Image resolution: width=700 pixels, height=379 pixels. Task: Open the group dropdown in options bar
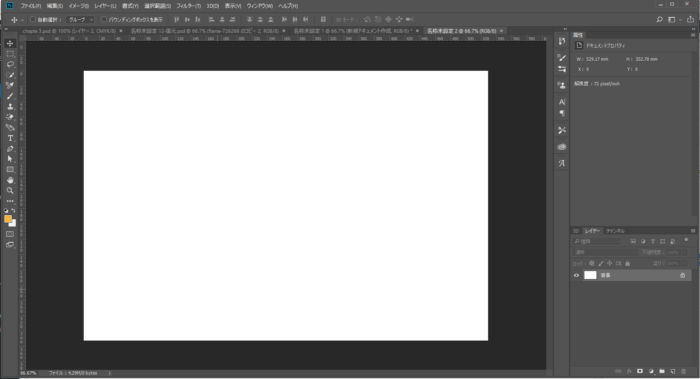(80, 20)
